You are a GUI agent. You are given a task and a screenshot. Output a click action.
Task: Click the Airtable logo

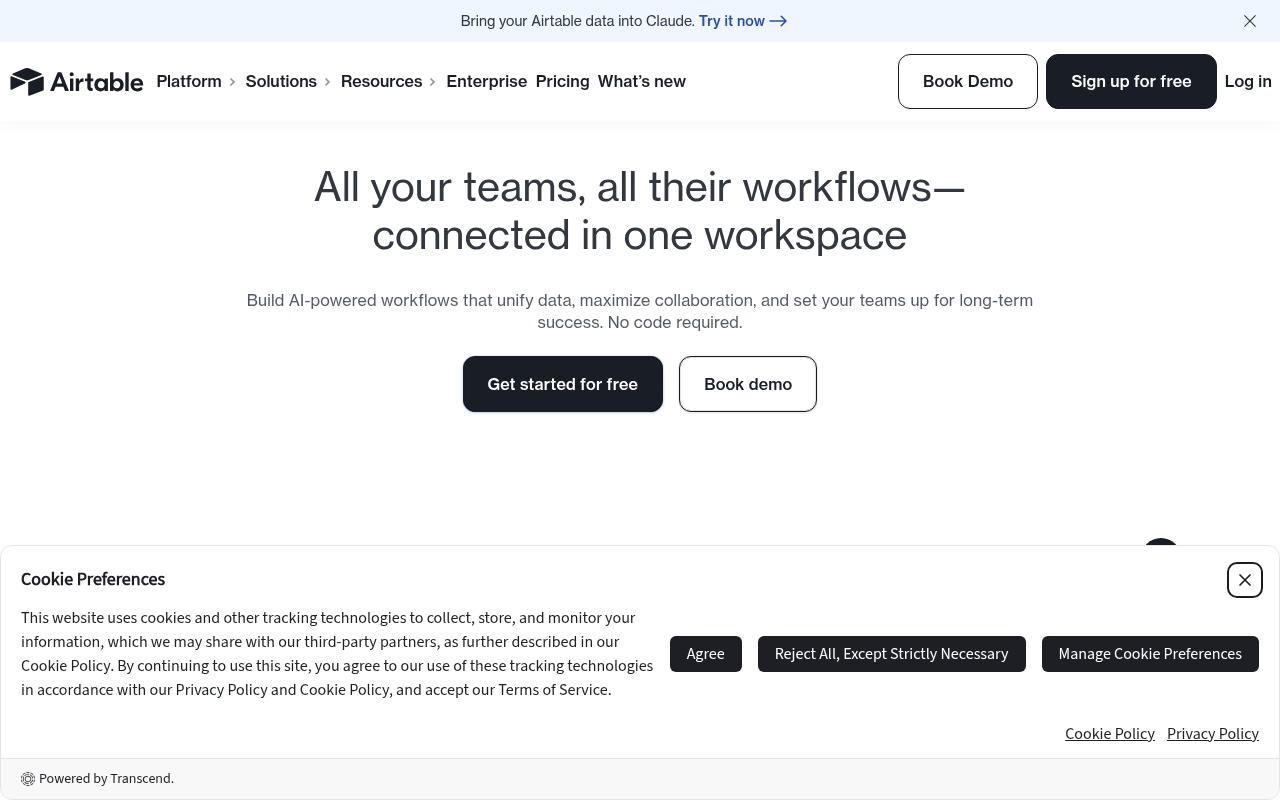point(77,81)
